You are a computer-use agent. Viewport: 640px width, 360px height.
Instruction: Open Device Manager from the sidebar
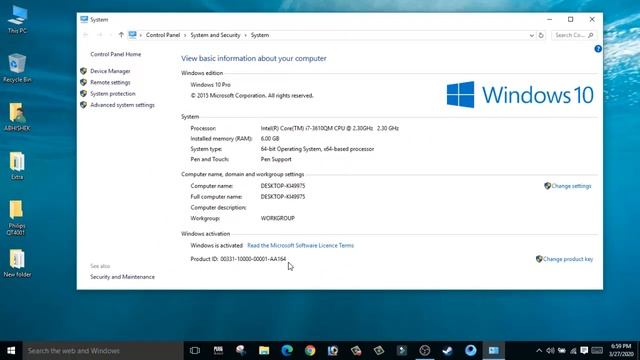[x=110, y=71]
